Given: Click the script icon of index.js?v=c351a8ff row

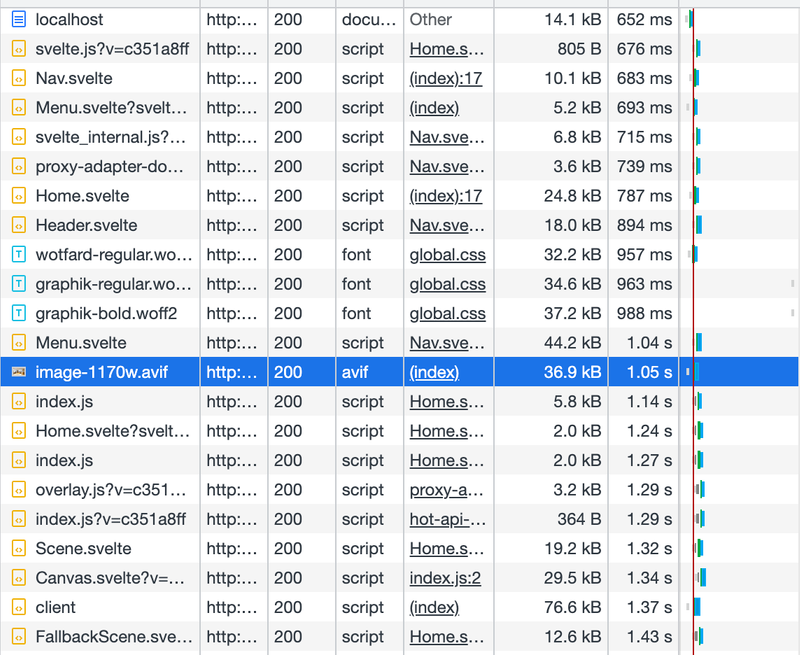Looking at the screenshot, I should point(19,519).
